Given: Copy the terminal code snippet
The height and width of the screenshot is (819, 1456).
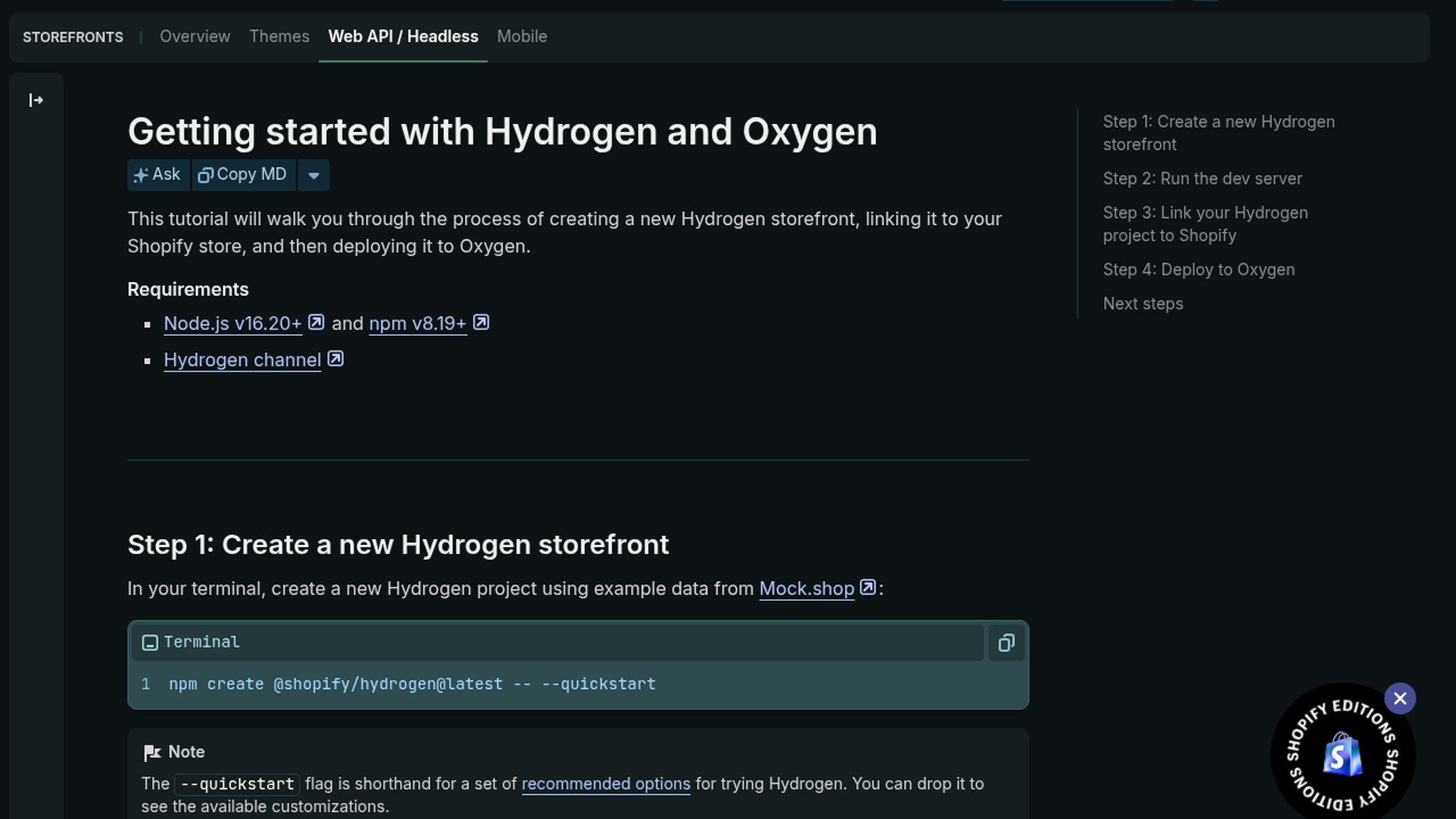Looking at the screenshot, I should tap(1006, 643).
